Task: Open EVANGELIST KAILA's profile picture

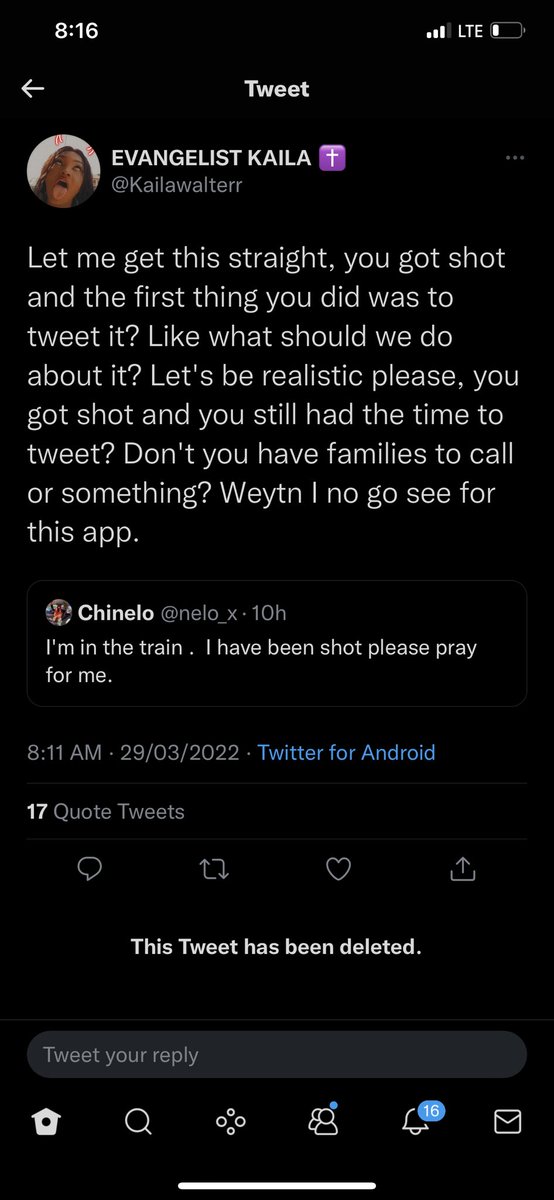Action: (62, 169)
